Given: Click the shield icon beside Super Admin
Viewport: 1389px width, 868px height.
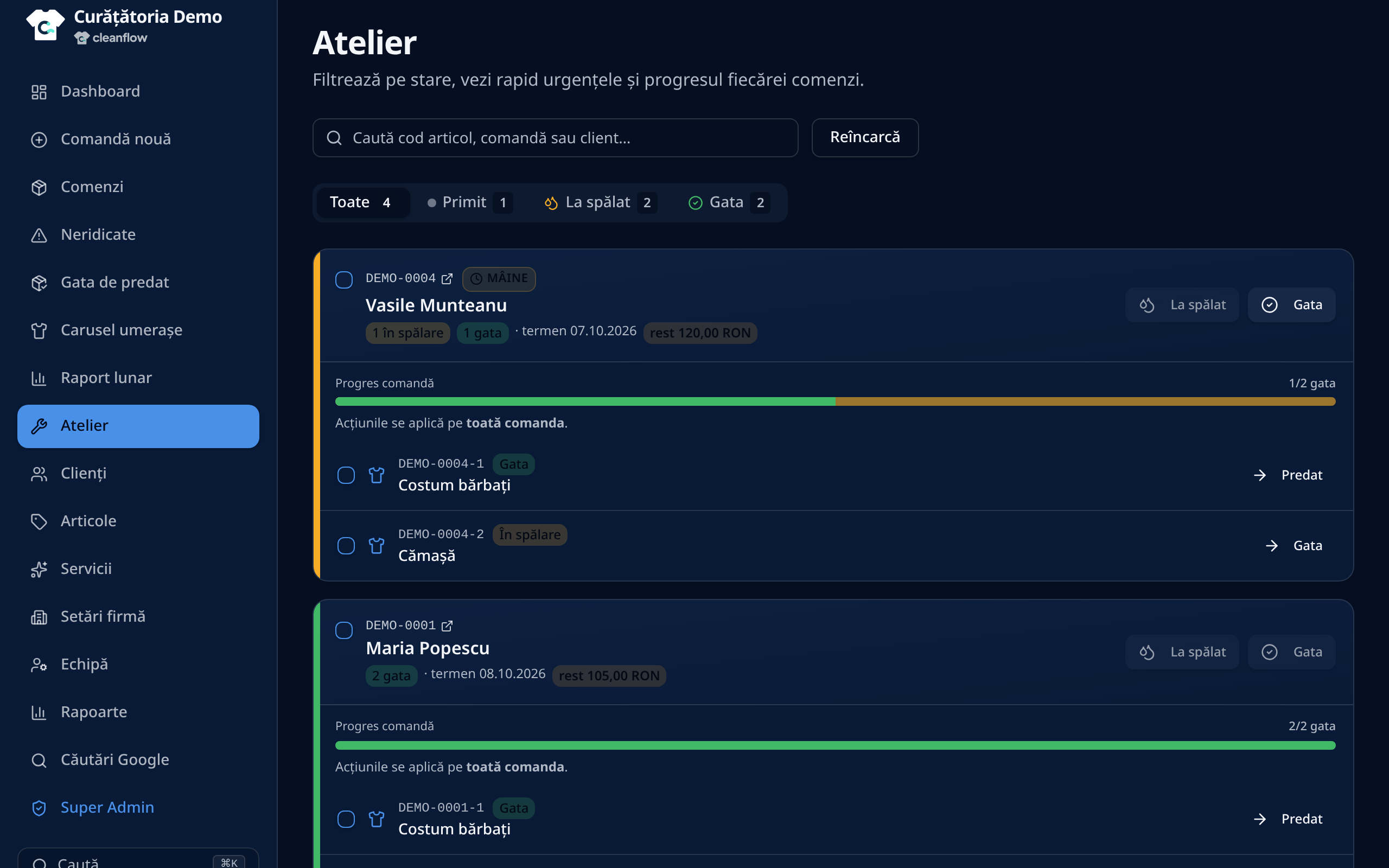Looking at the screenshot, I should [x=39, y=808].
